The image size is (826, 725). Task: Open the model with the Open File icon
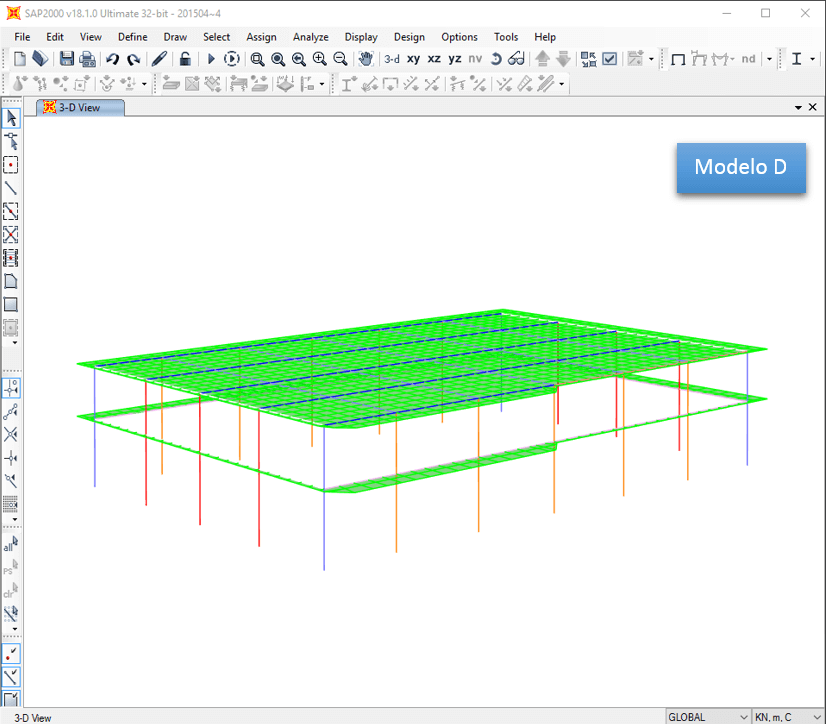coord(39,58)
